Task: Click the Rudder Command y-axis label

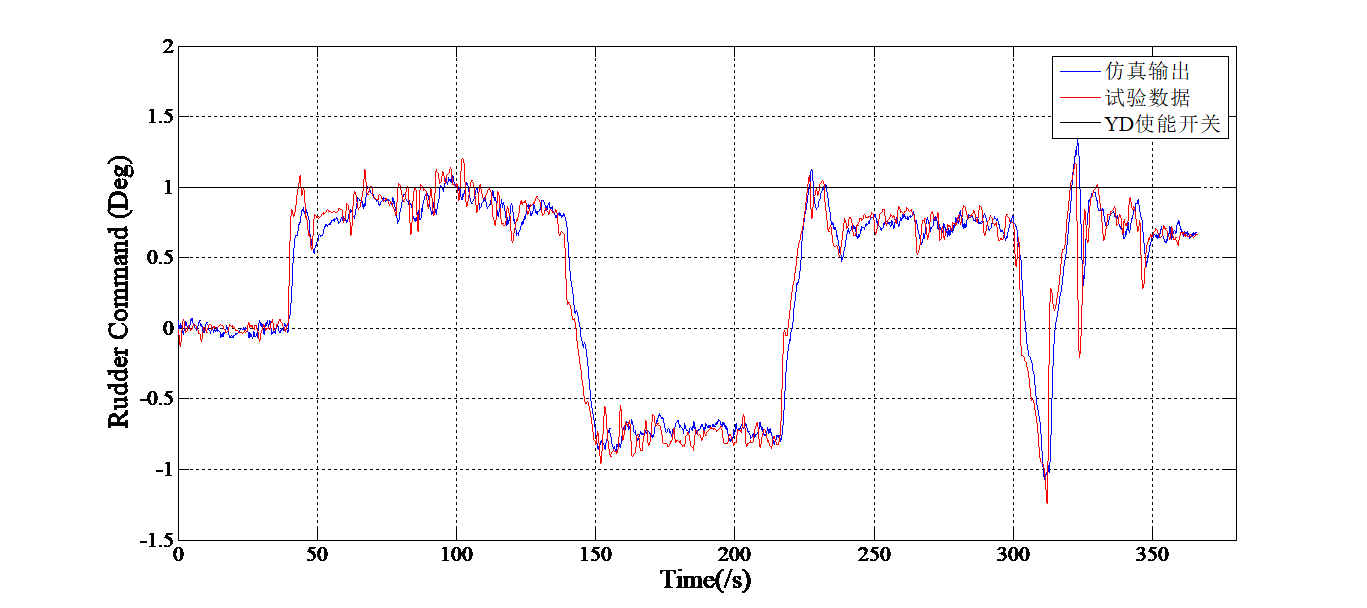Action: coord(120,293)
